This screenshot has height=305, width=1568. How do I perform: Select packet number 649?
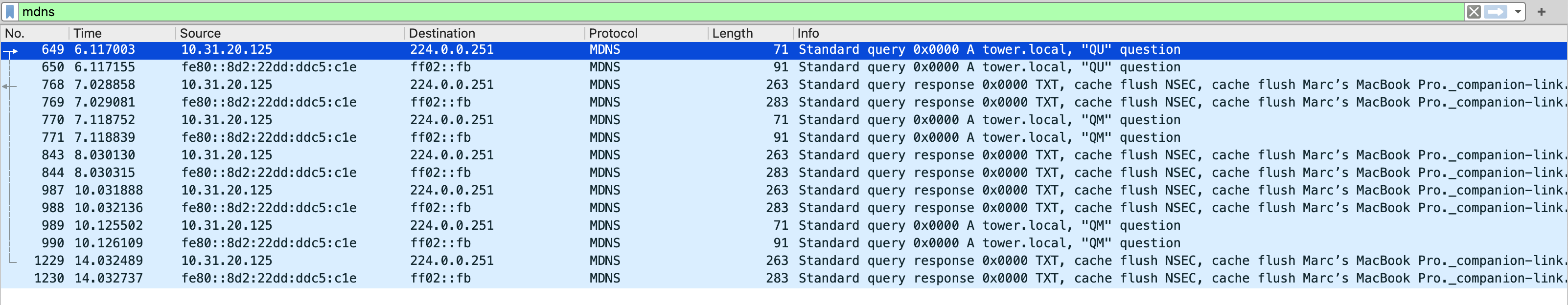(x=784, y=50)
